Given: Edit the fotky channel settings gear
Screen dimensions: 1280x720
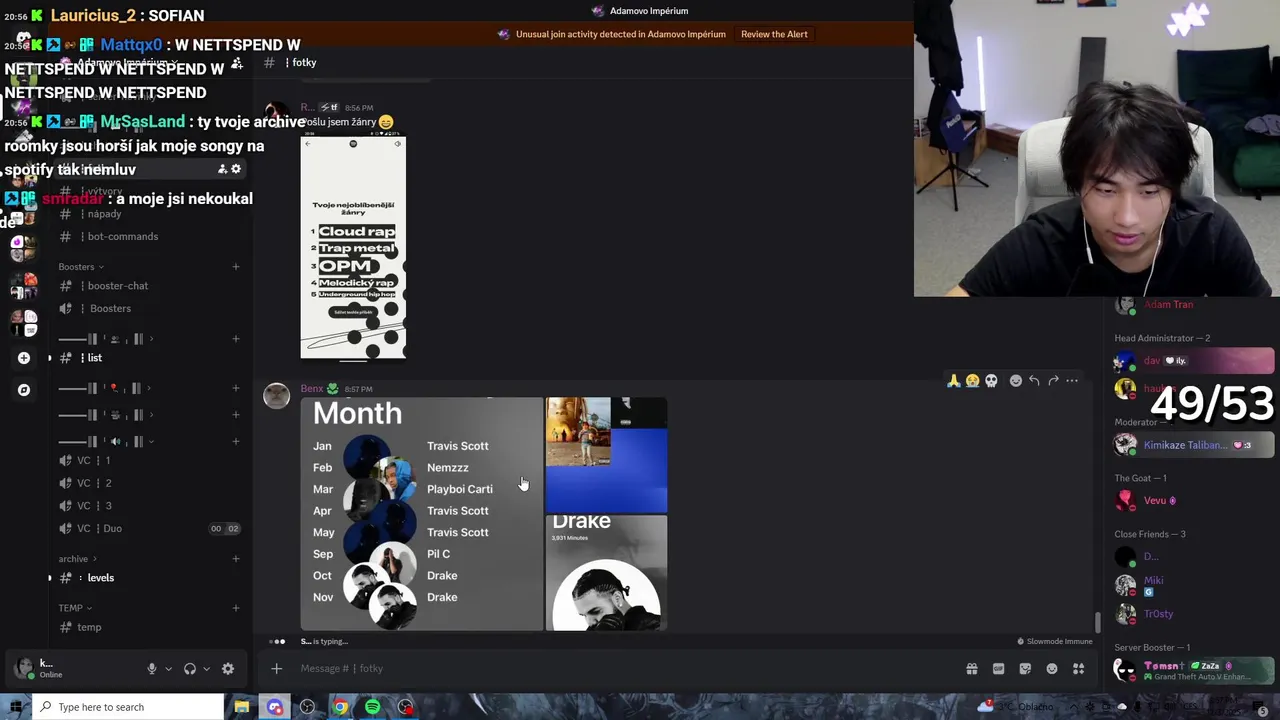Looking at the screenshot, I should pos(236,169).
